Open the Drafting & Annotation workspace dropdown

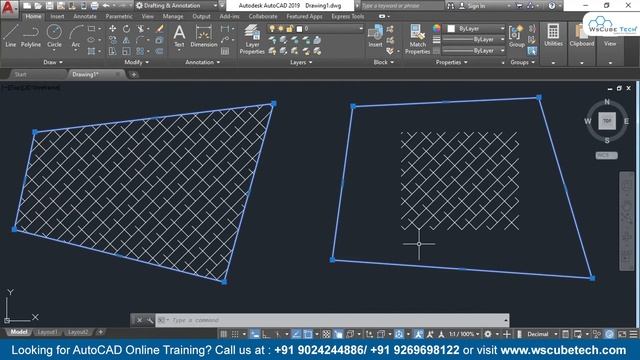pos(176,6)
